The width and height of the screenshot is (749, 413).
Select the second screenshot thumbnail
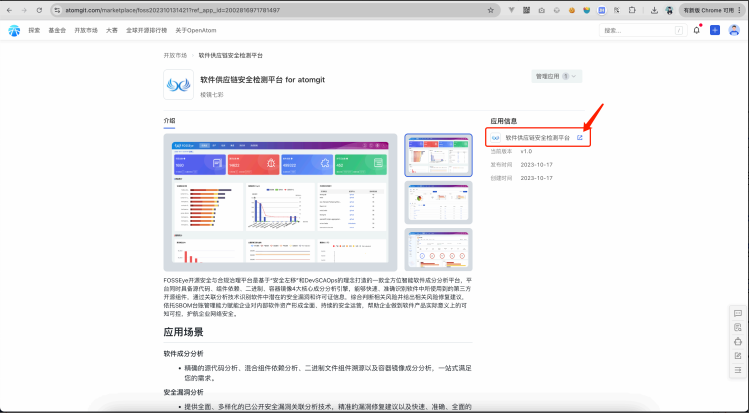[439, 203]
